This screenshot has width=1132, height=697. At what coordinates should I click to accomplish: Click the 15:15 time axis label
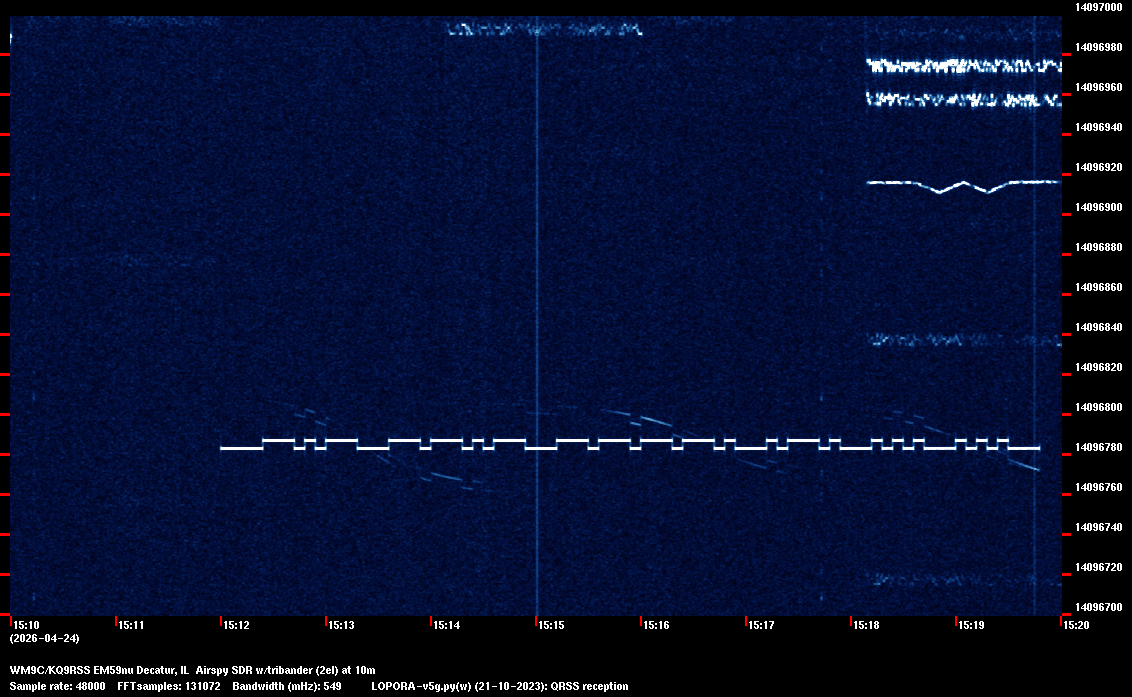pyautogui.click(x=551, y=625)
